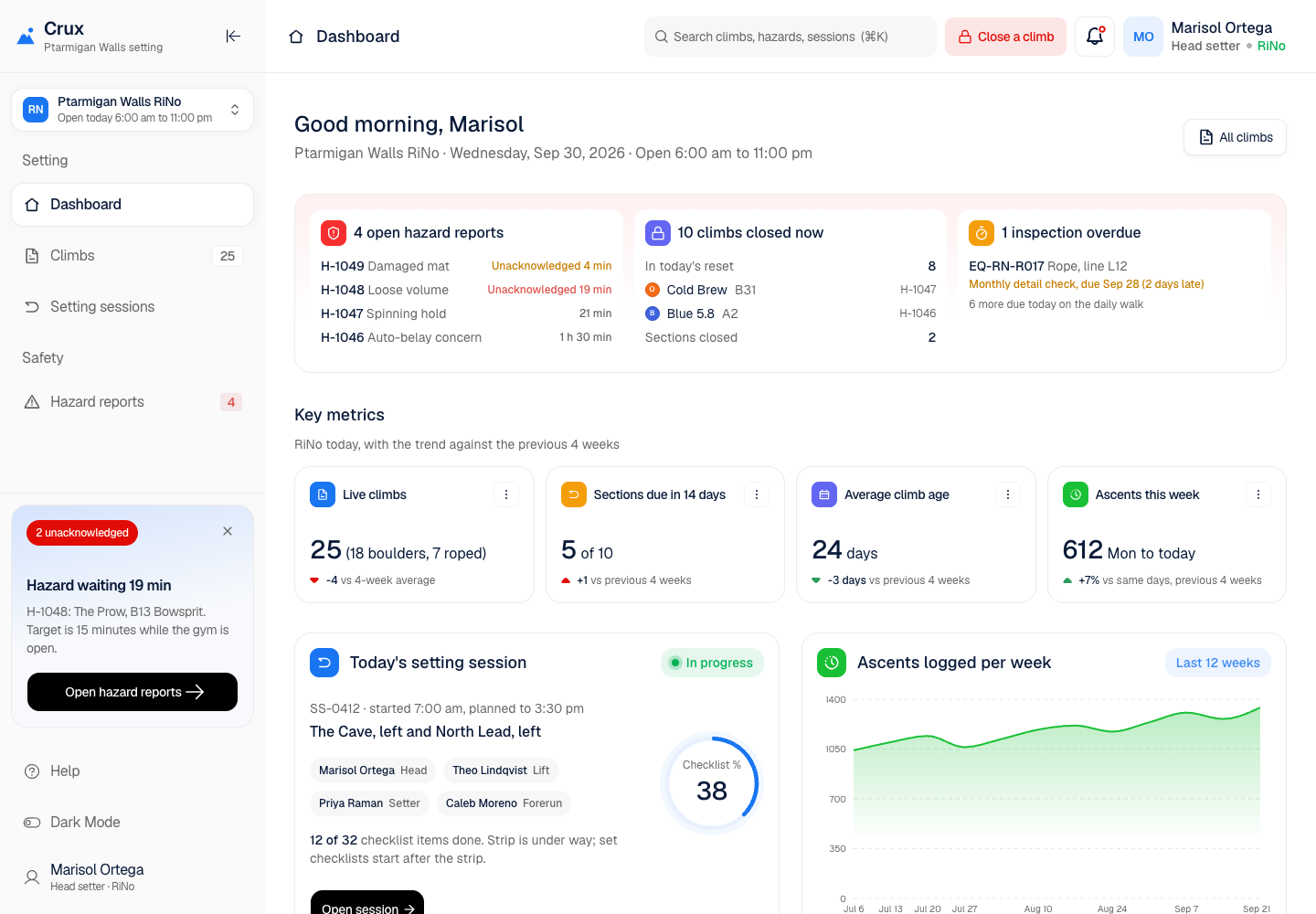This screenshot has width=1316, height=914.
Task: Click the Crux logo icon
Action: [26, 37]
